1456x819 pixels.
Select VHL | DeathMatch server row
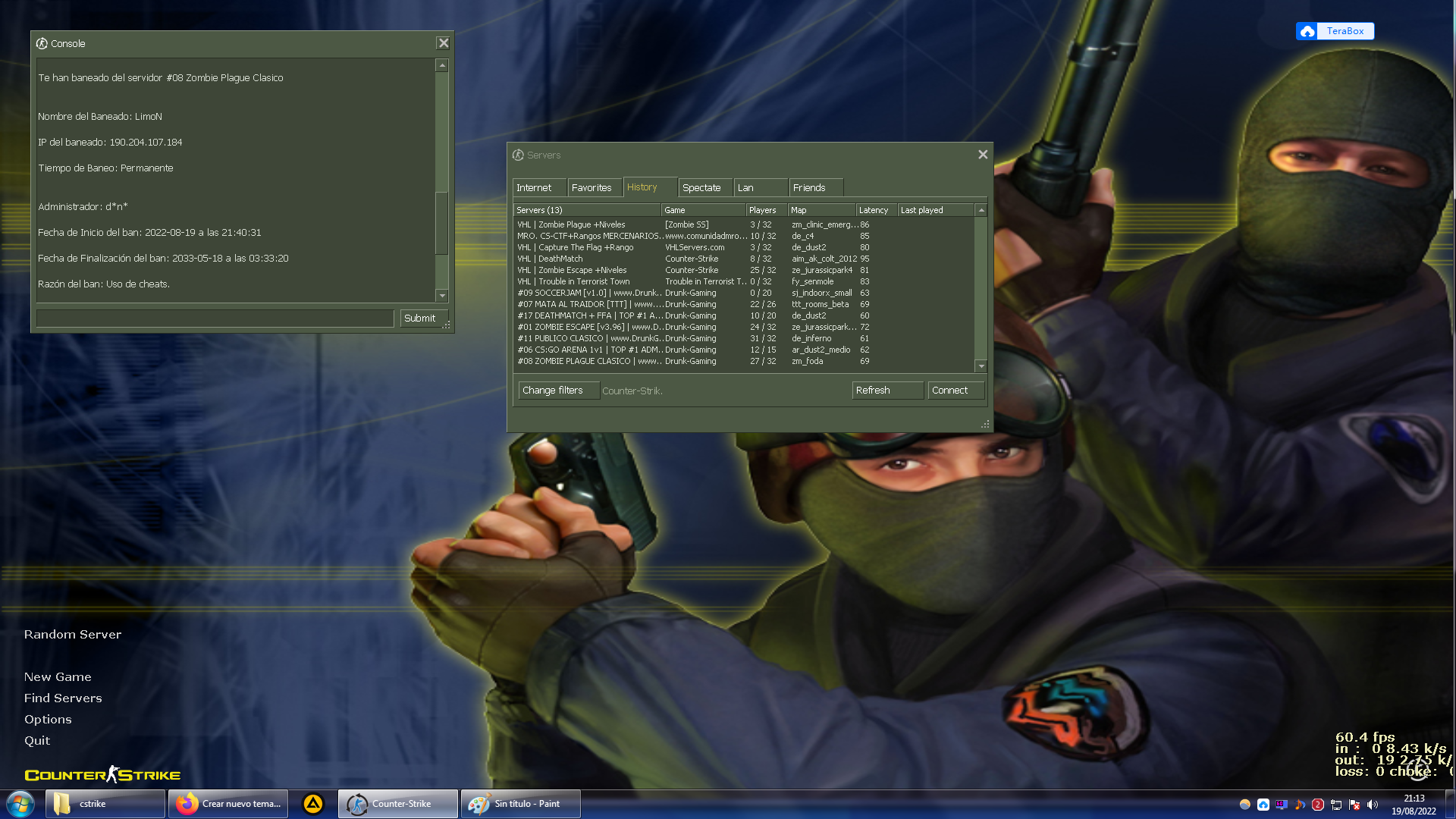743,259
